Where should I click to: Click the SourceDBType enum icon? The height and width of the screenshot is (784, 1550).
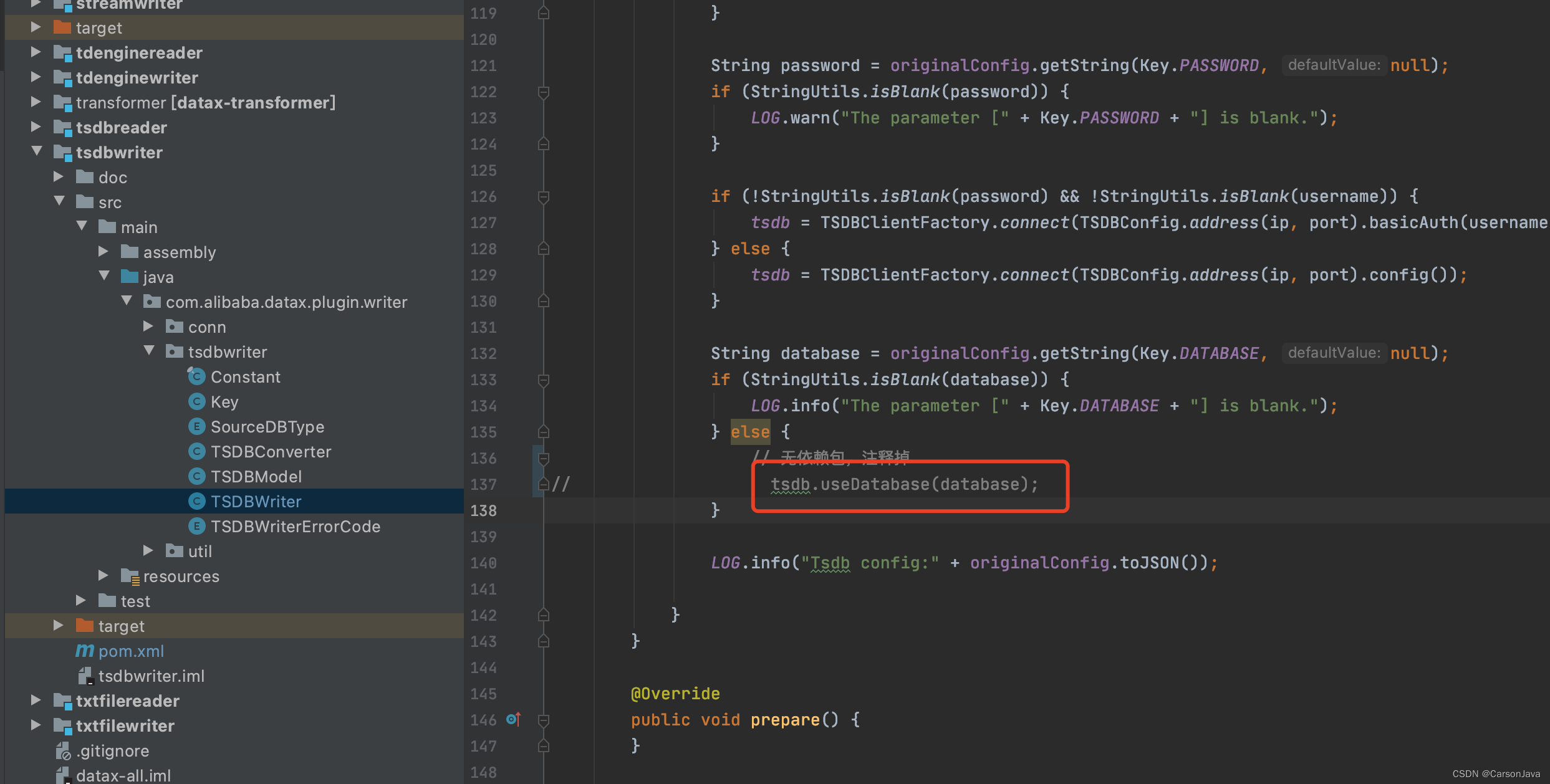pyautogui.click(x=196, y=427)
